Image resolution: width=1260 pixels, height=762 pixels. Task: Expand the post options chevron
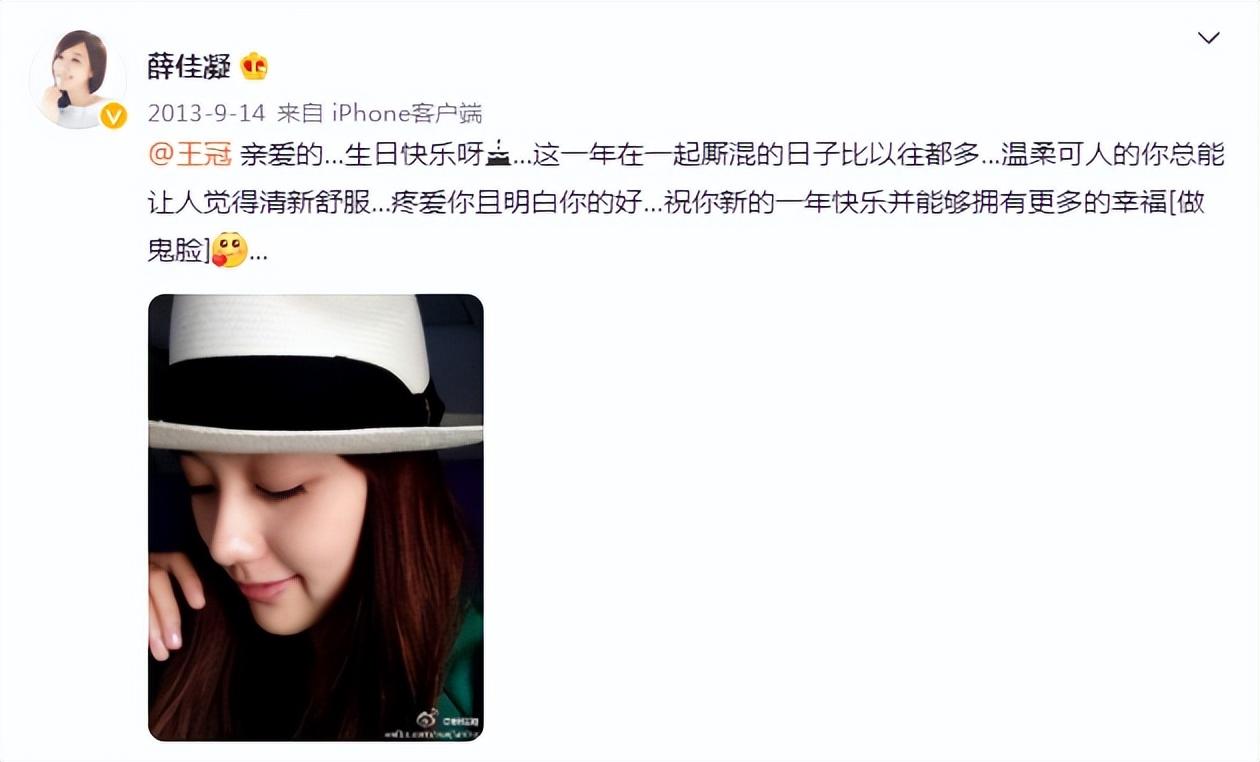coord(1208,38)
